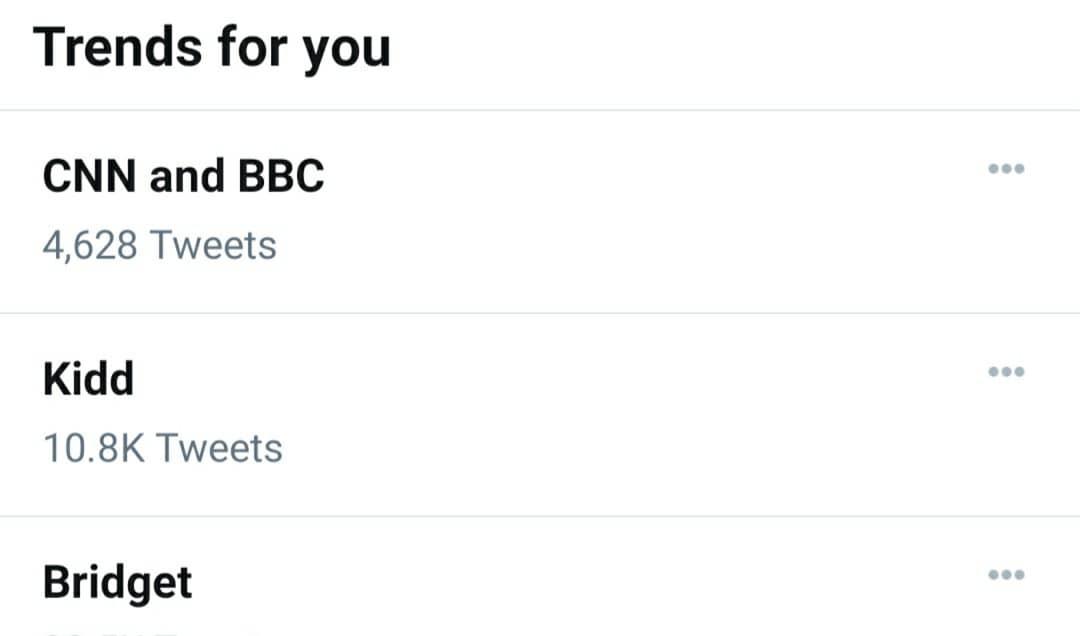Click the 10.8K Tweets count
Image resolution: width=1080 pixels, height=636 pixels.
point(163,448)
